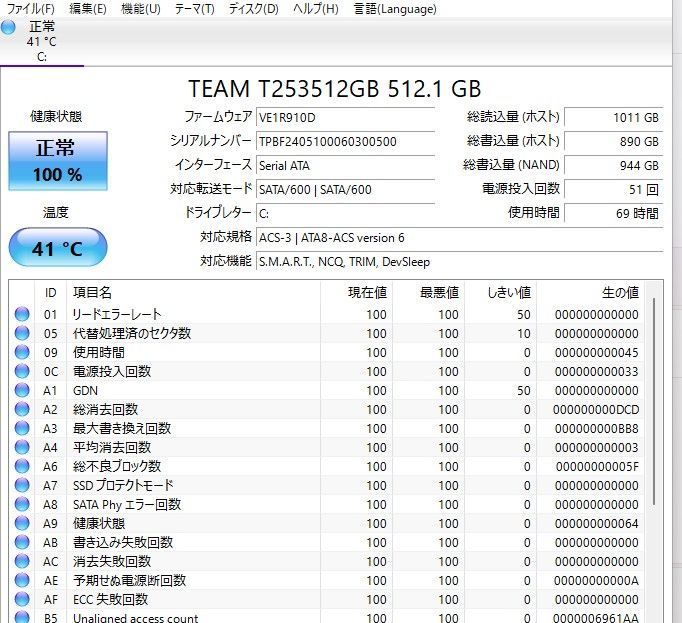Viewport: 682px width, 623px height.
Task: Select raw value 000000000DCD of 総消去回数
Action: pos(596,409)
